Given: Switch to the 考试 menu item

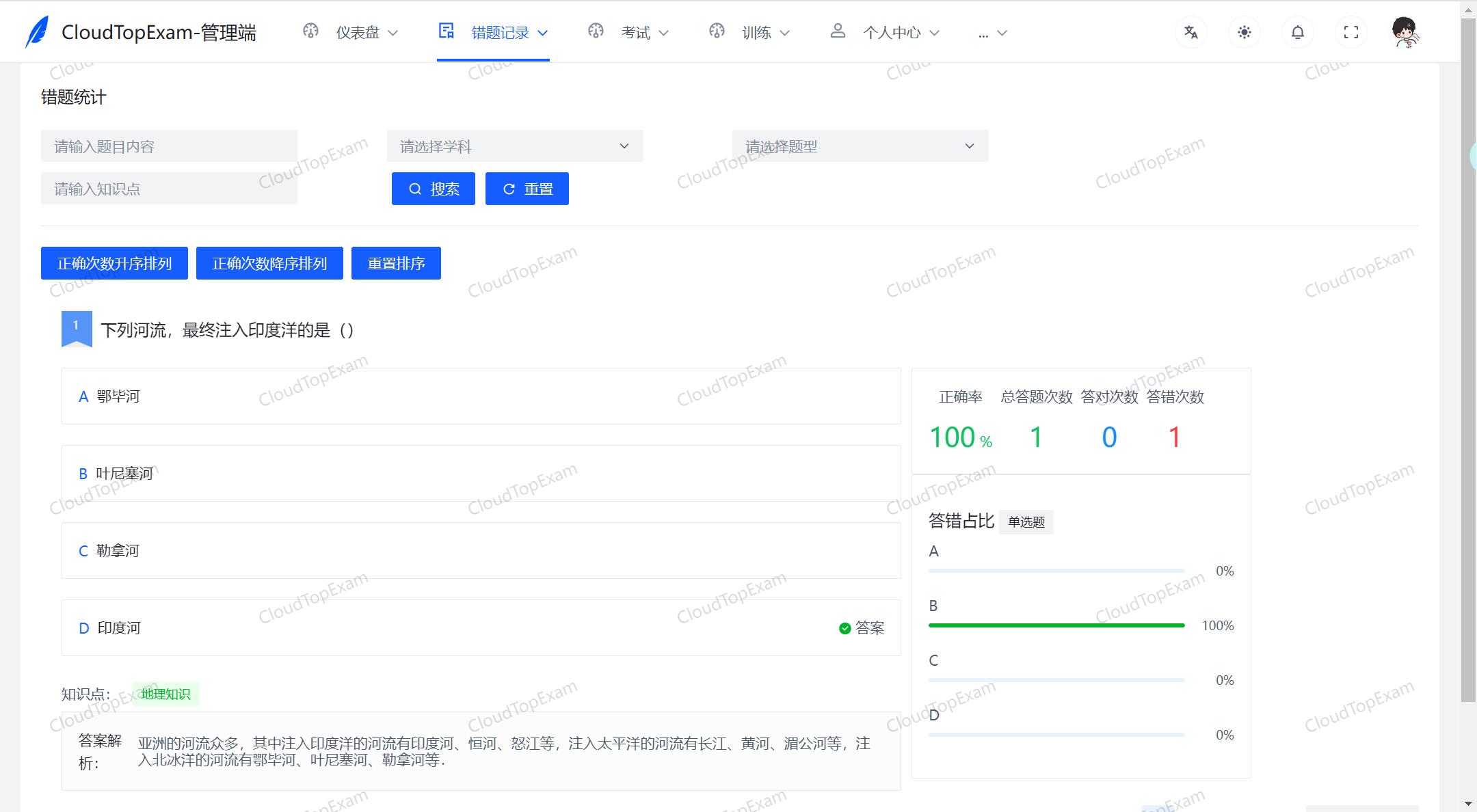Looking at the screenshot, I should [636, 31].
